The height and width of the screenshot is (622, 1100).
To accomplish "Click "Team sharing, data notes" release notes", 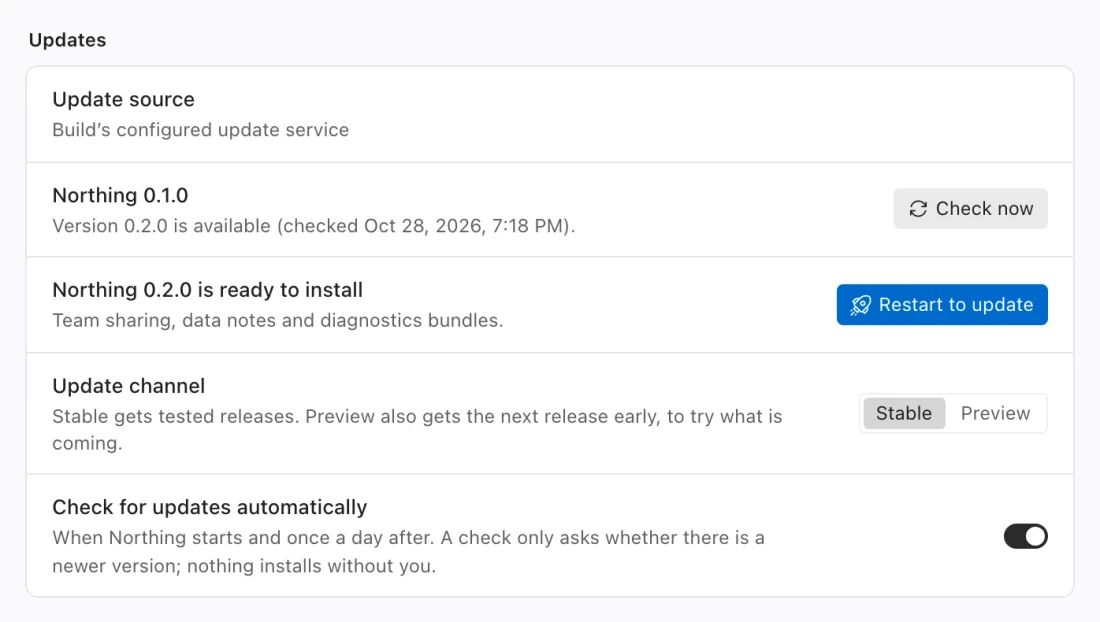I will pyautogui.click(x=278, y=320).
